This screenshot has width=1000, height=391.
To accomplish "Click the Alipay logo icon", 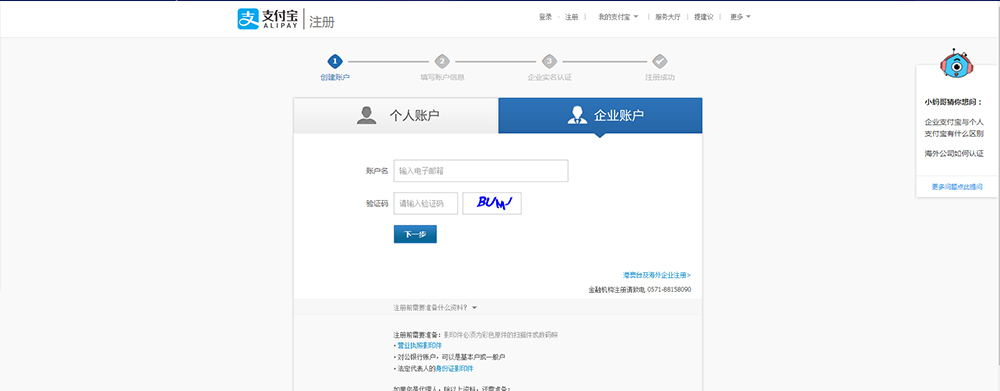I will 247,18.
